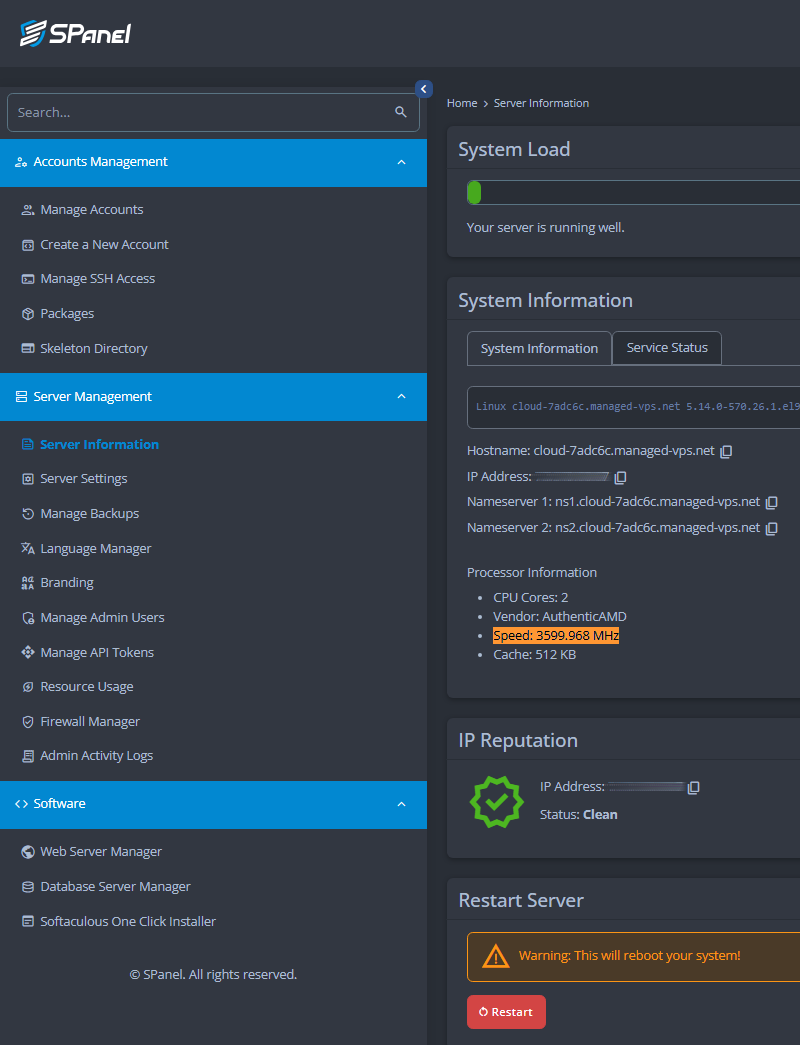The width and height of the screenshot is (800, 1045).
Task: Click the Language Manager translate icon
Action: click(x=28, y=548)
